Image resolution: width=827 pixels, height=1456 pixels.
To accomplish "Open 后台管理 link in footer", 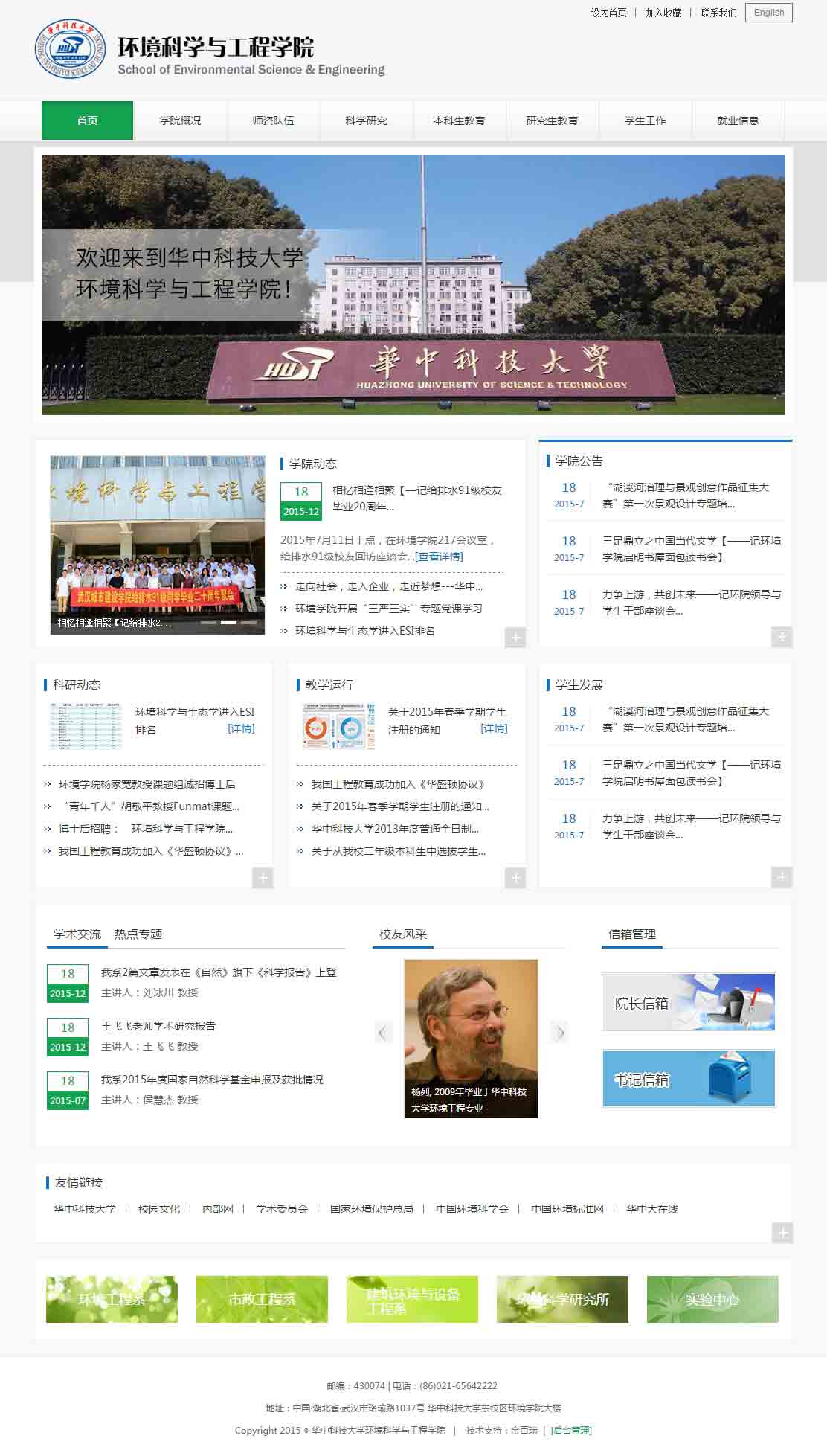I will click(571, 1430).
